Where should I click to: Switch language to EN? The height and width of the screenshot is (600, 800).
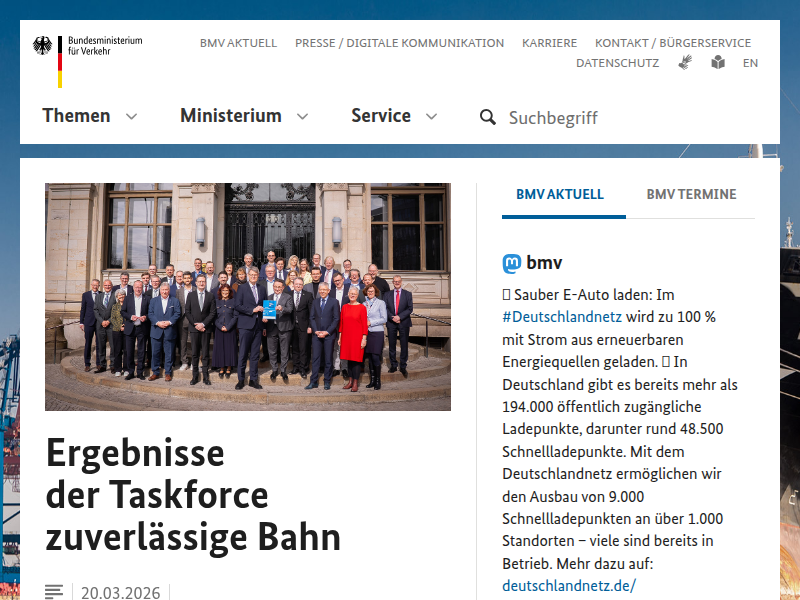click(750, 62)
